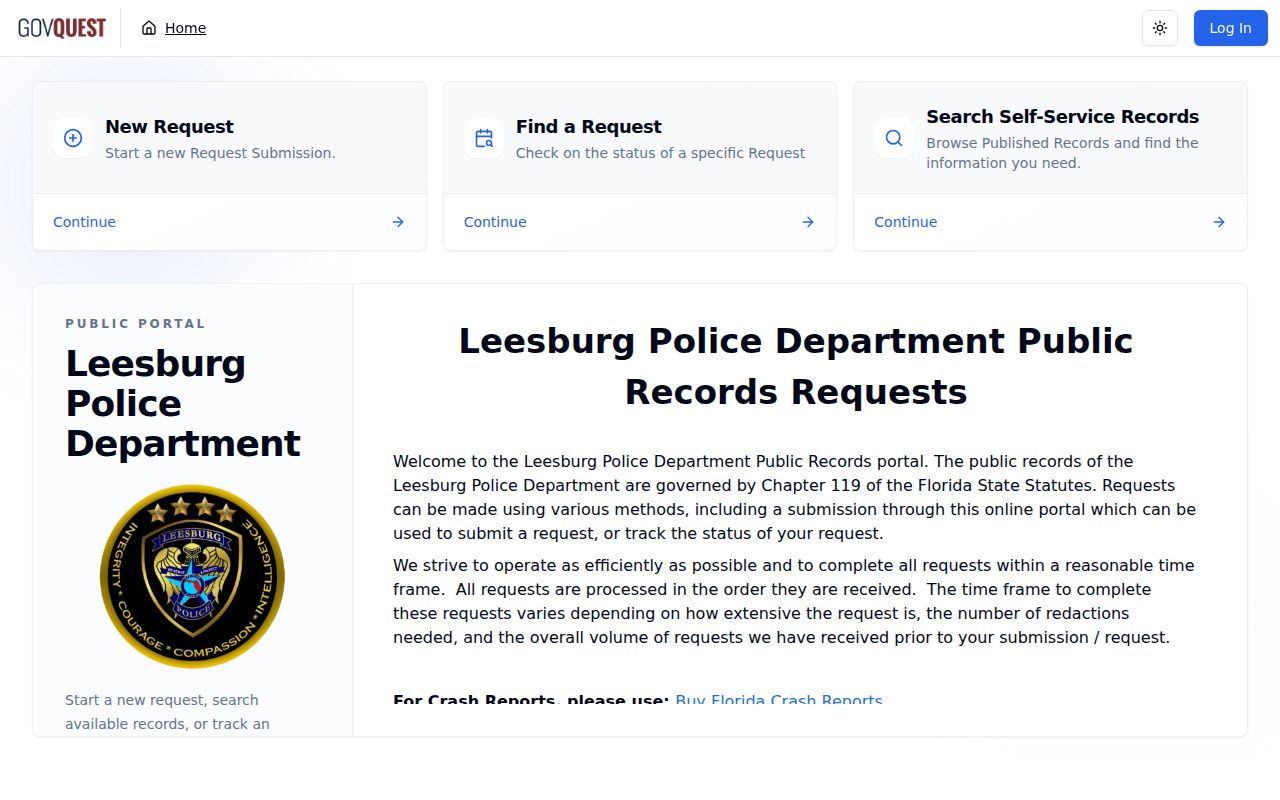Screen dimensions: 1280x800
Task: Click the arrow in Search Self-Service Records card
Action: coord(1219,222)
